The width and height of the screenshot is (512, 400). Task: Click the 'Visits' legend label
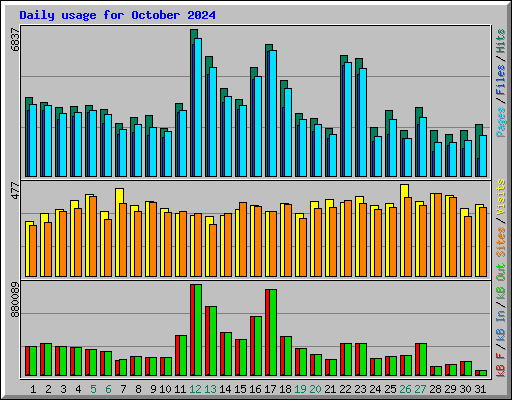(501, 197)
